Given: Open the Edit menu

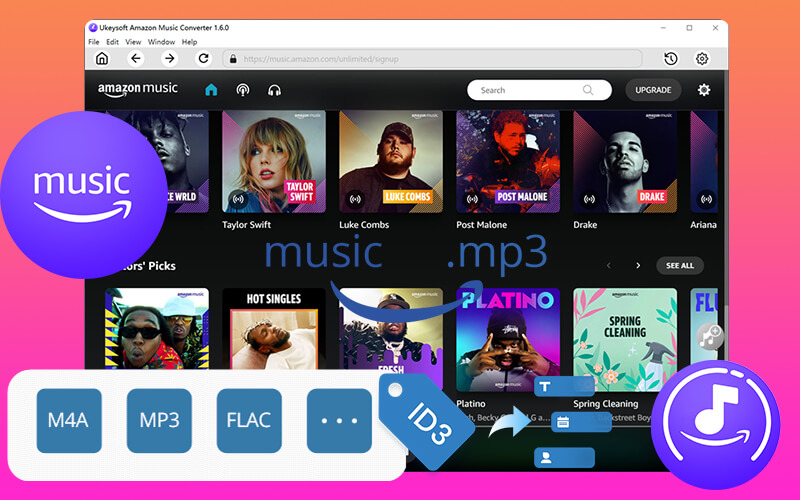Looking at the screenshot, I should (112, 42).
